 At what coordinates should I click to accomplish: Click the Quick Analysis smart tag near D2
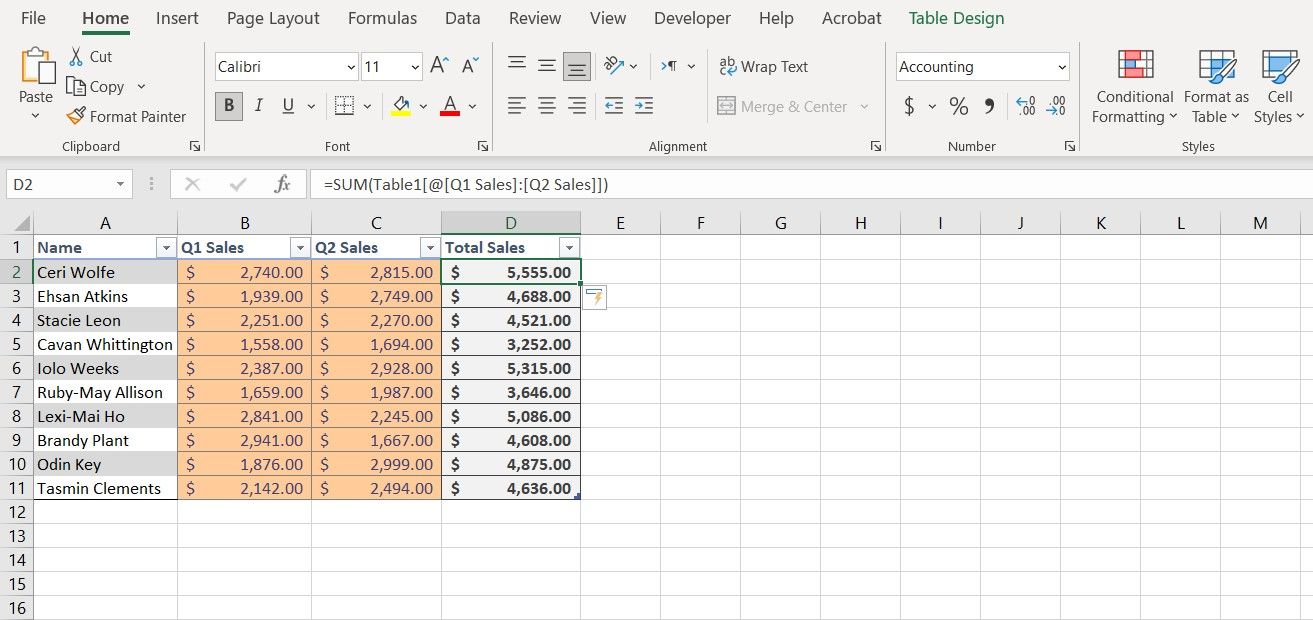point(594,297)
